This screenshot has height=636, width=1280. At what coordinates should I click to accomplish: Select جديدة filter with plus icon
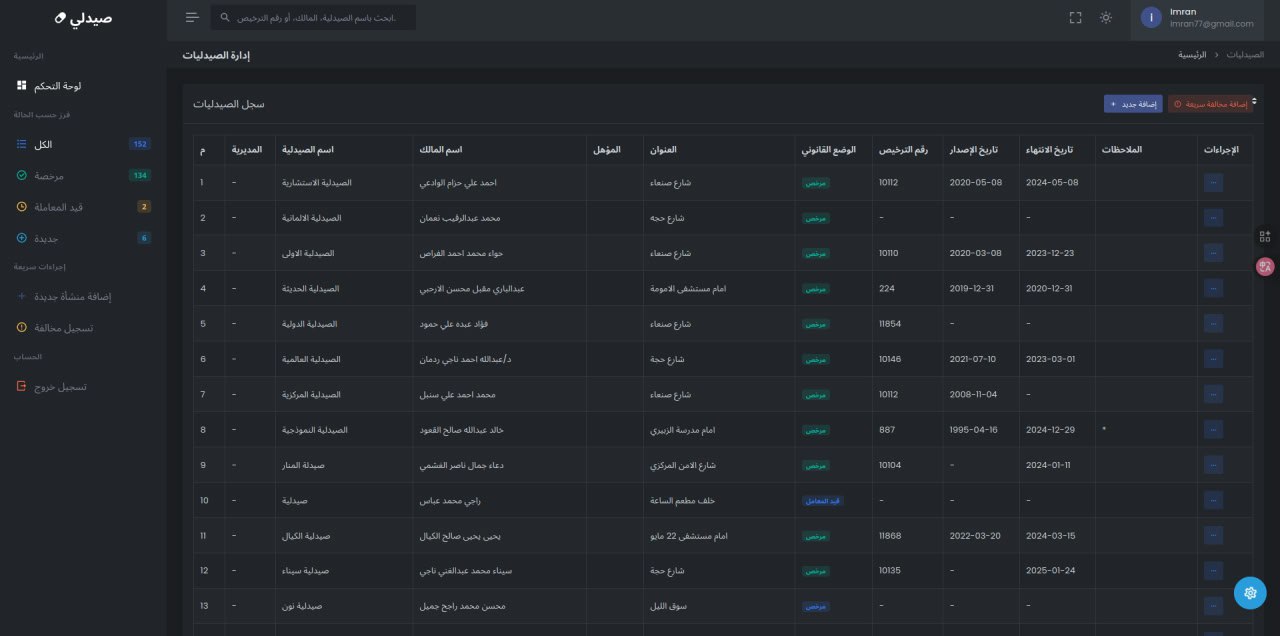(83, 238)
